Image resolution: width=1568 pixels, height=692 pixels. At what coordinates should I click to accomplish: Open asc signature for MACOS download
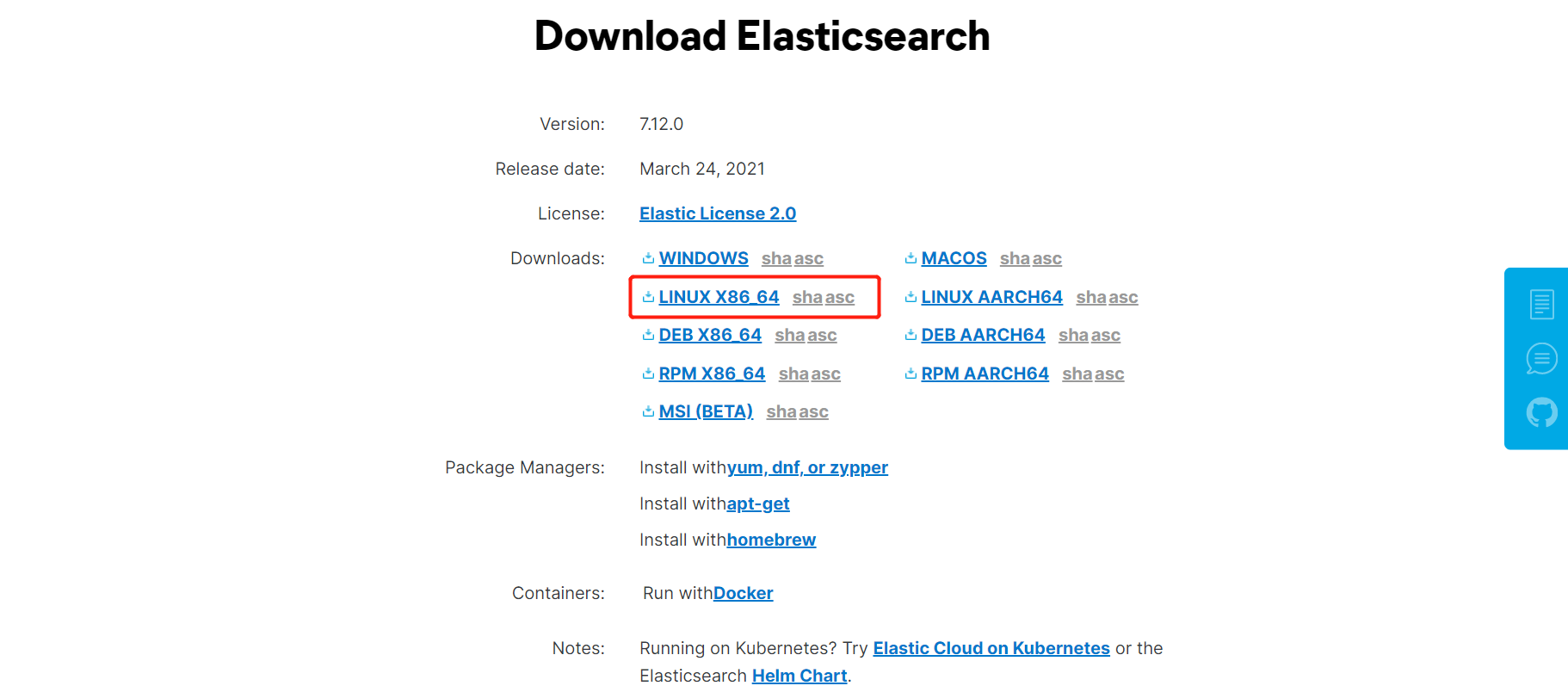click(1047, 258)
